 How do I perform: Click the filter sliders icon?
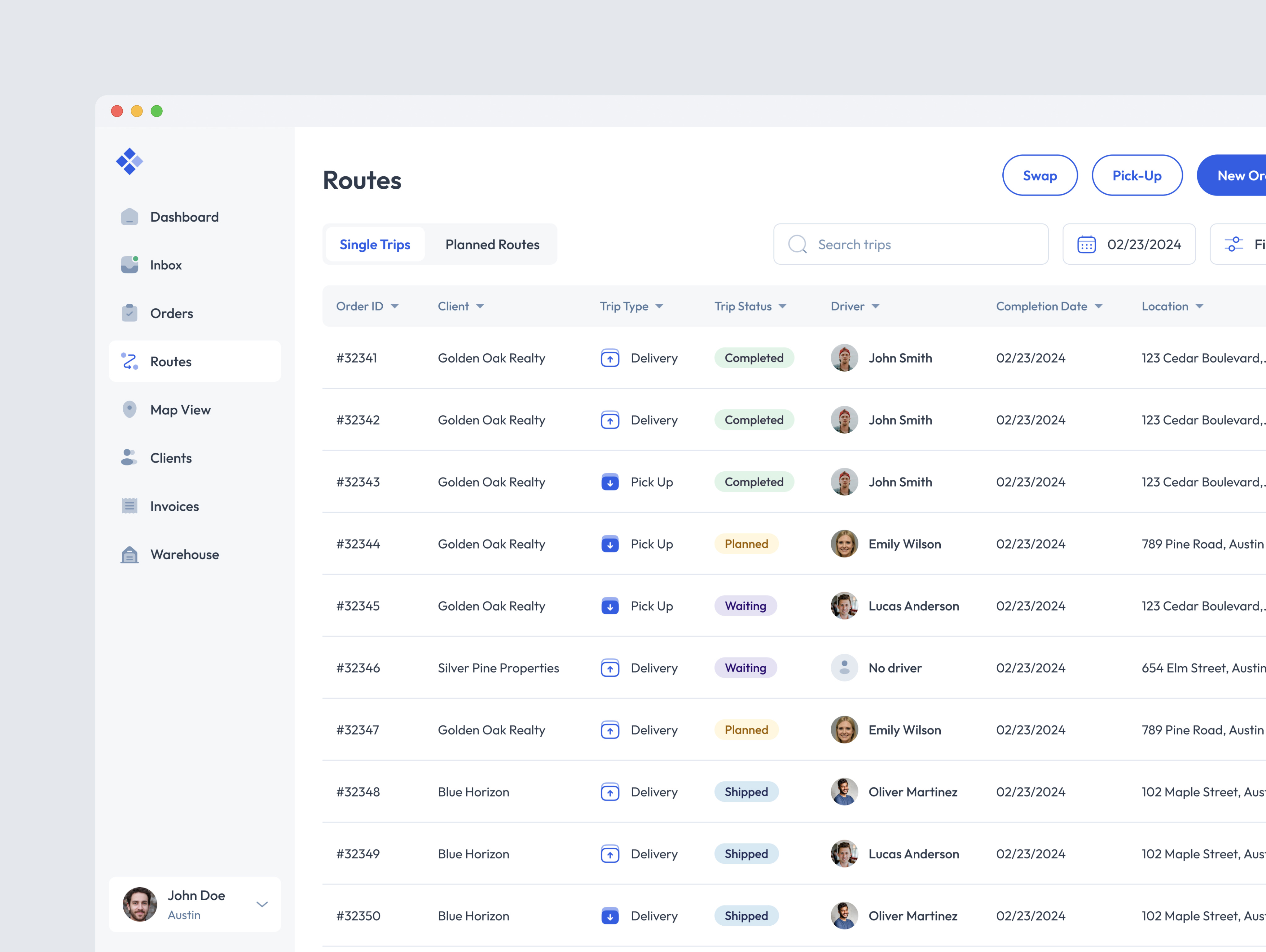1233,245
